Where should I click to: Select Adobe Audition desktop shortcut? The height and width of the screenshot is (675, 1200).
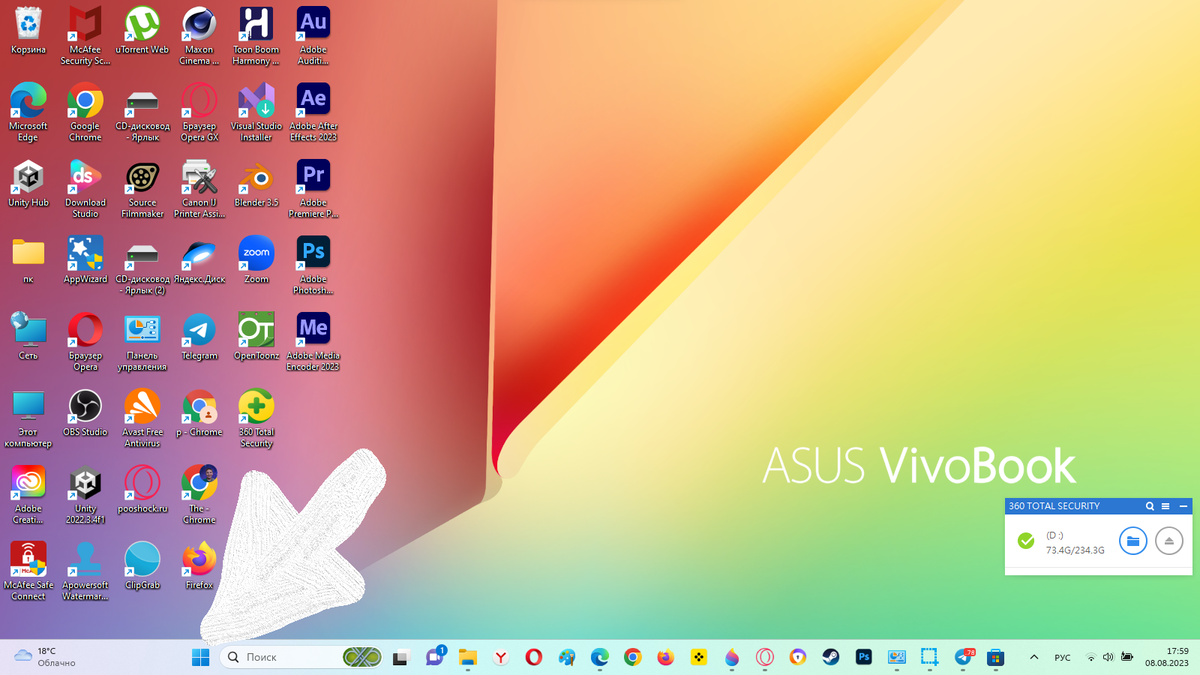pos(313,35)
